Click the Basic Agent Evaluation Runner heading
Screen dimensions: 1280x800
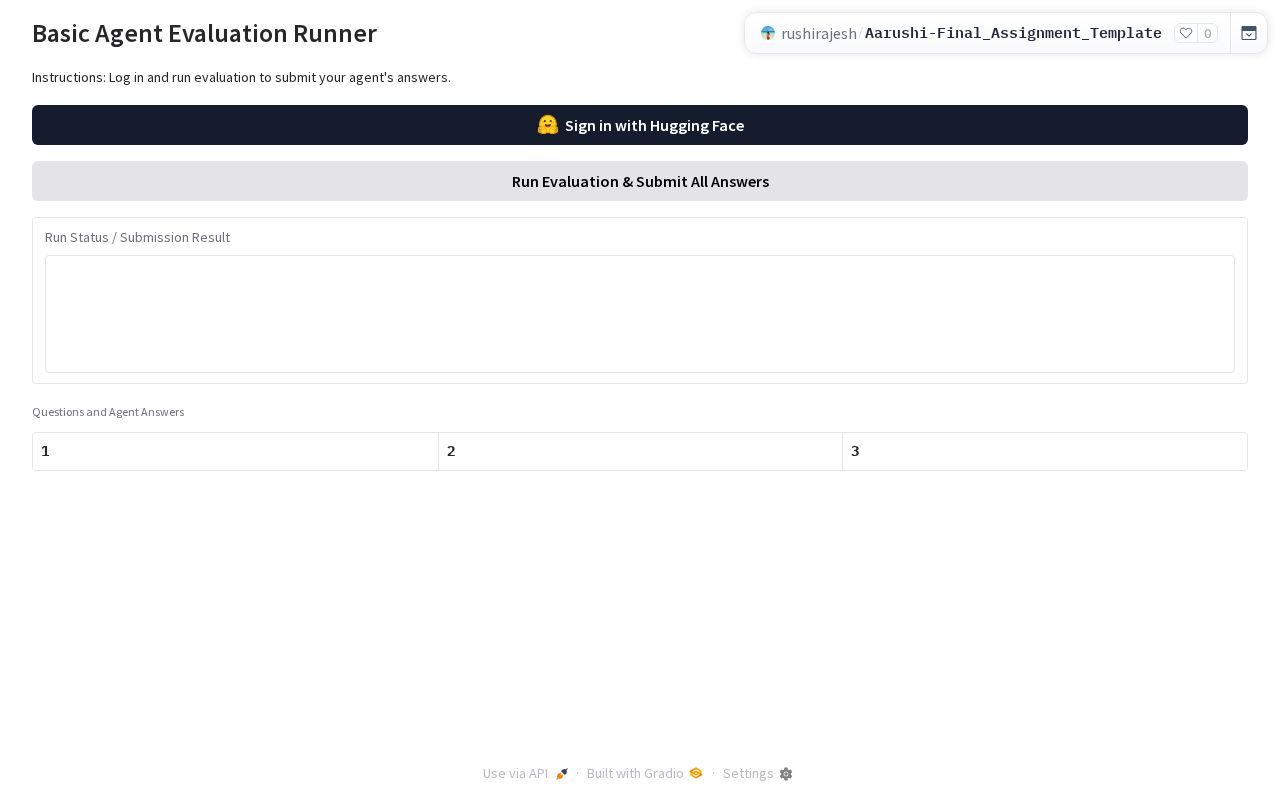pos(204,33)
